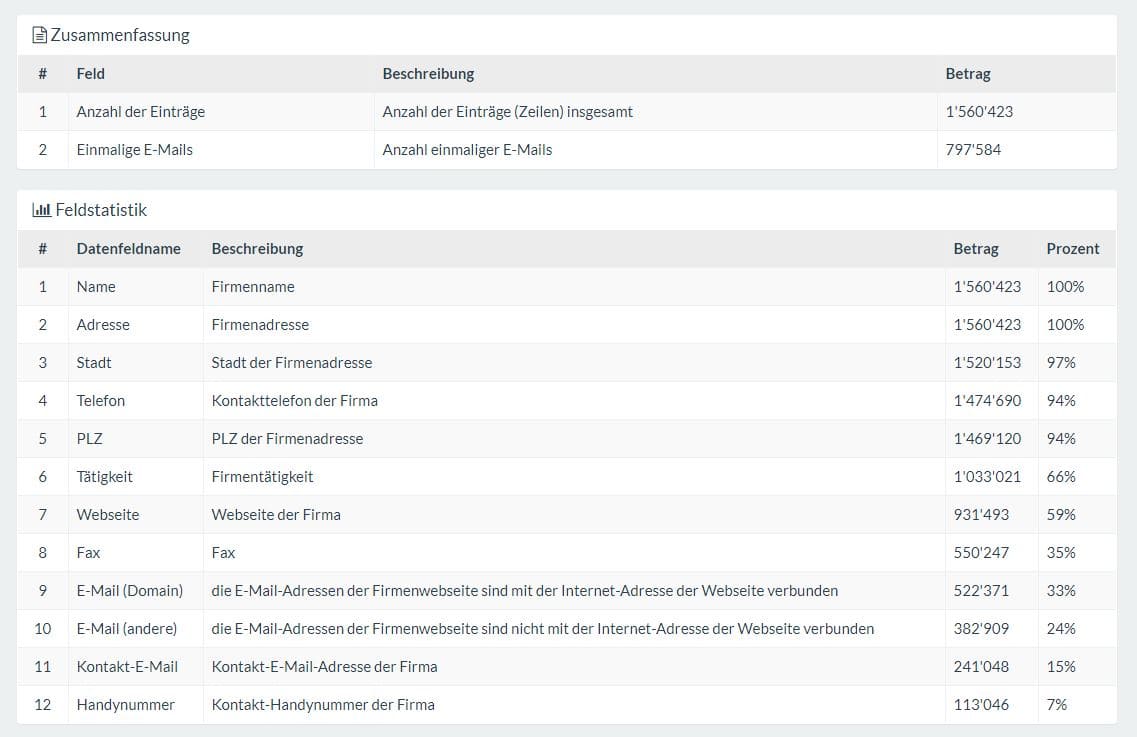Click the Zusammenfassung panel heading

120,36
